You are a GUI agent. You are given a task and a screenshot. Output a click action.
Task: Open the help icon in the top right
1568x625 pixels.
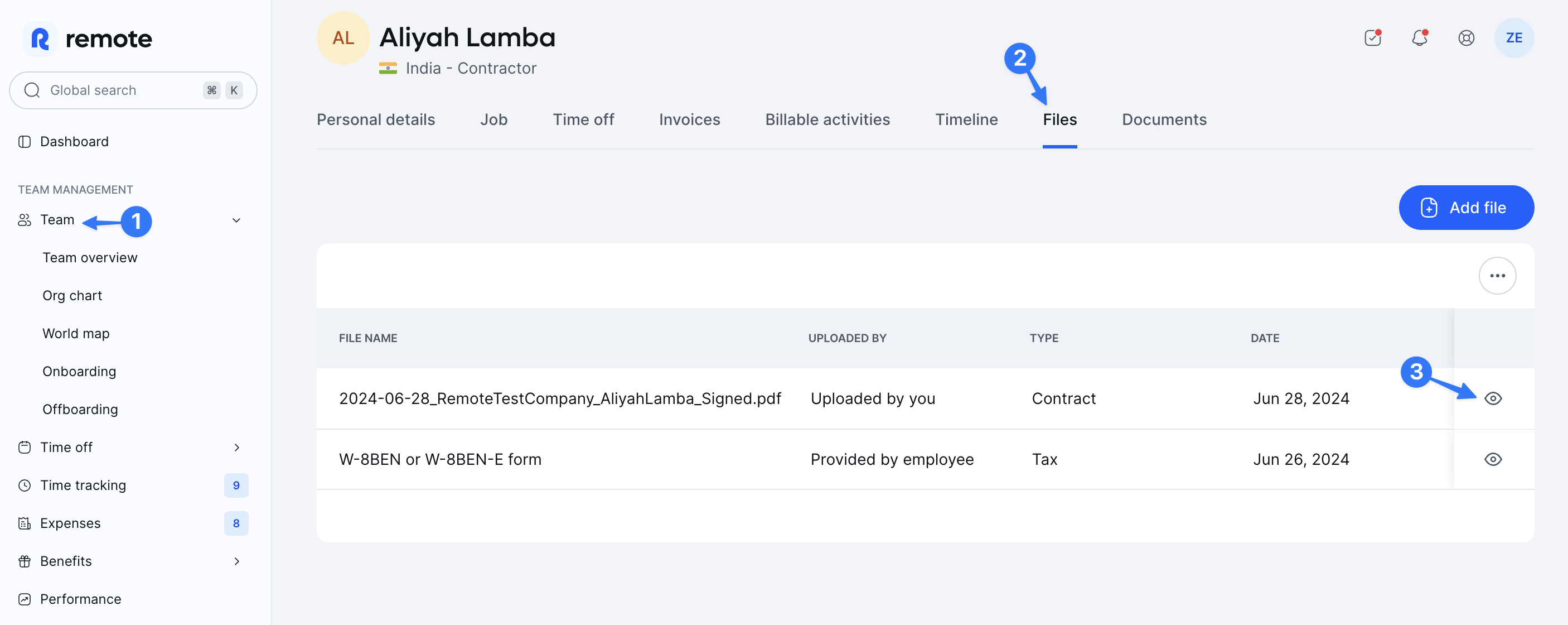pyautogui.click(x=1467, y=38)
